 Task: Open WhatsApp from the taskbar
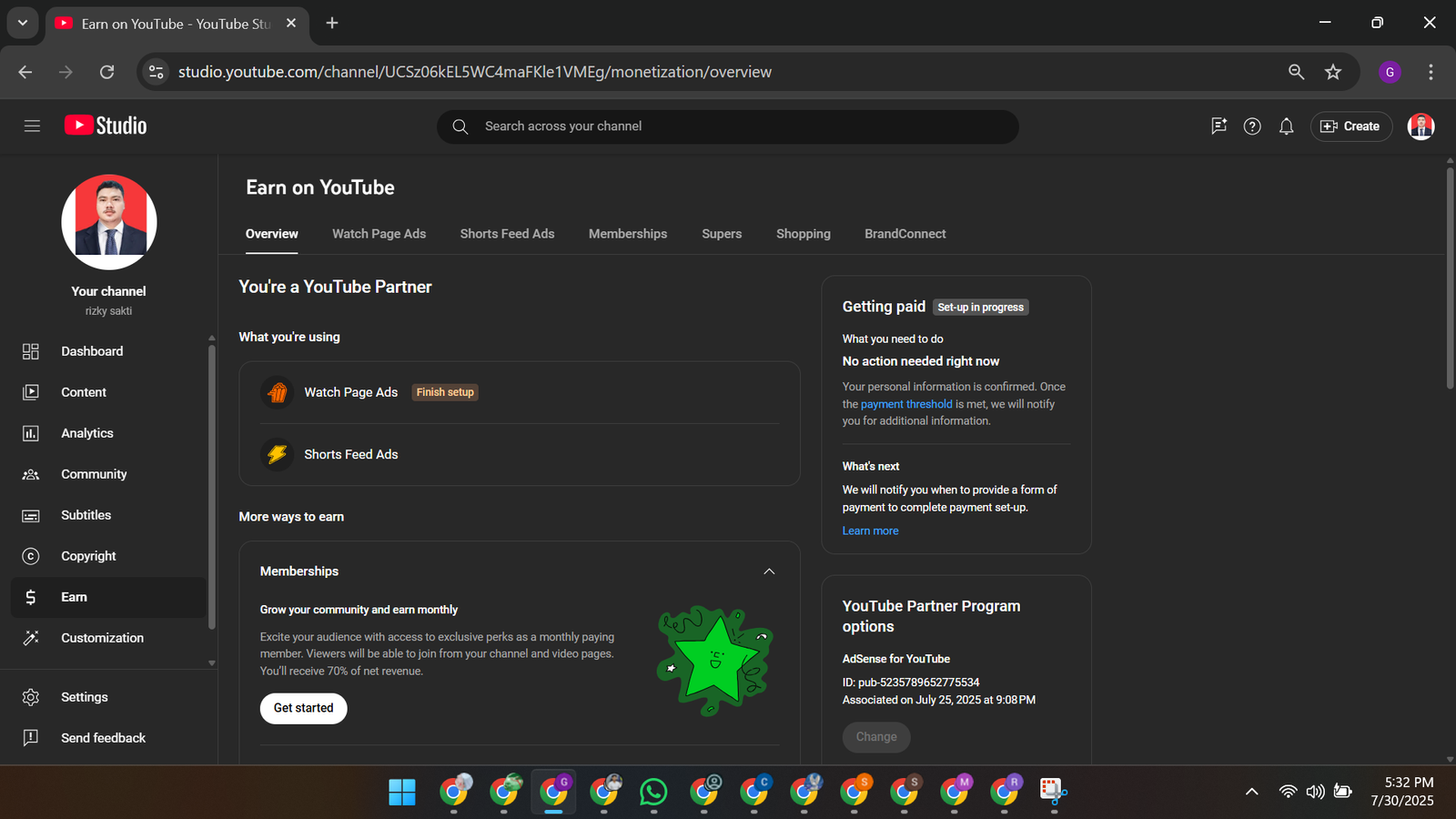[x=653, y=792]
